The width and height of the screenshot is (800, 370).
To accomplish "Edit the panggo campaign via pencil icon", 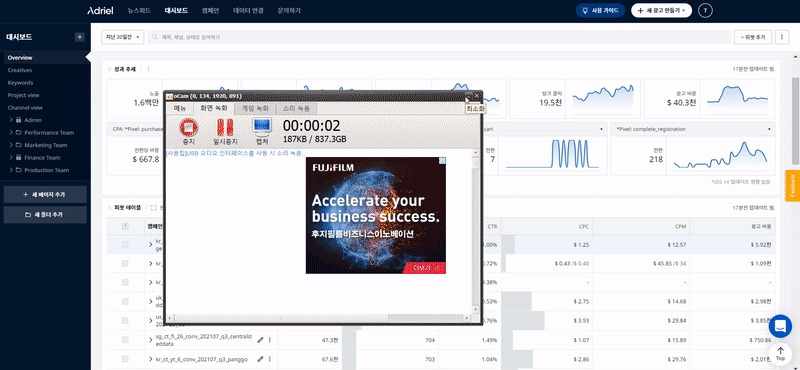I will 261,359.
